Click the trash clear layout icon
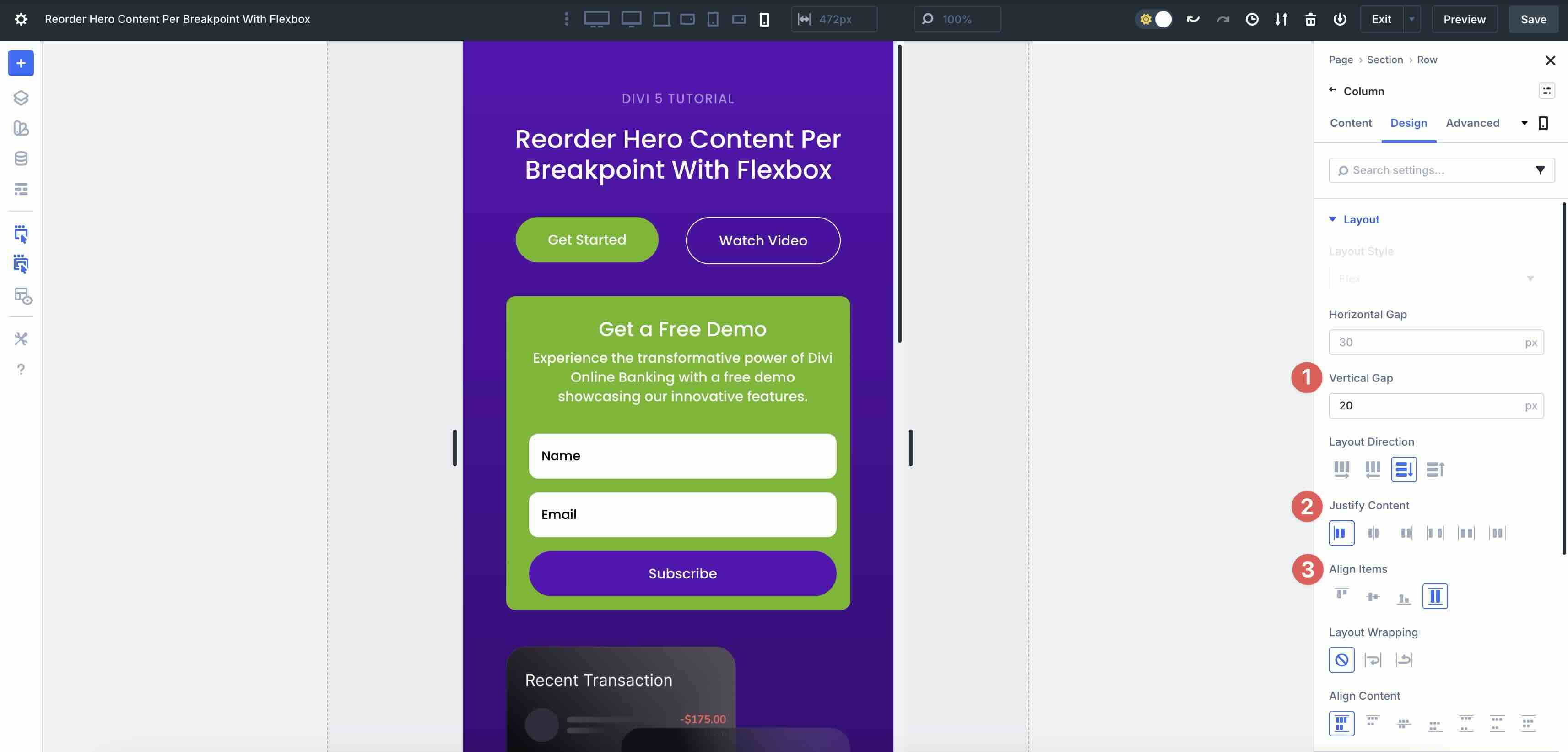The height and width of the screenshot is (752, 1568). click(x=1310, y=19)
